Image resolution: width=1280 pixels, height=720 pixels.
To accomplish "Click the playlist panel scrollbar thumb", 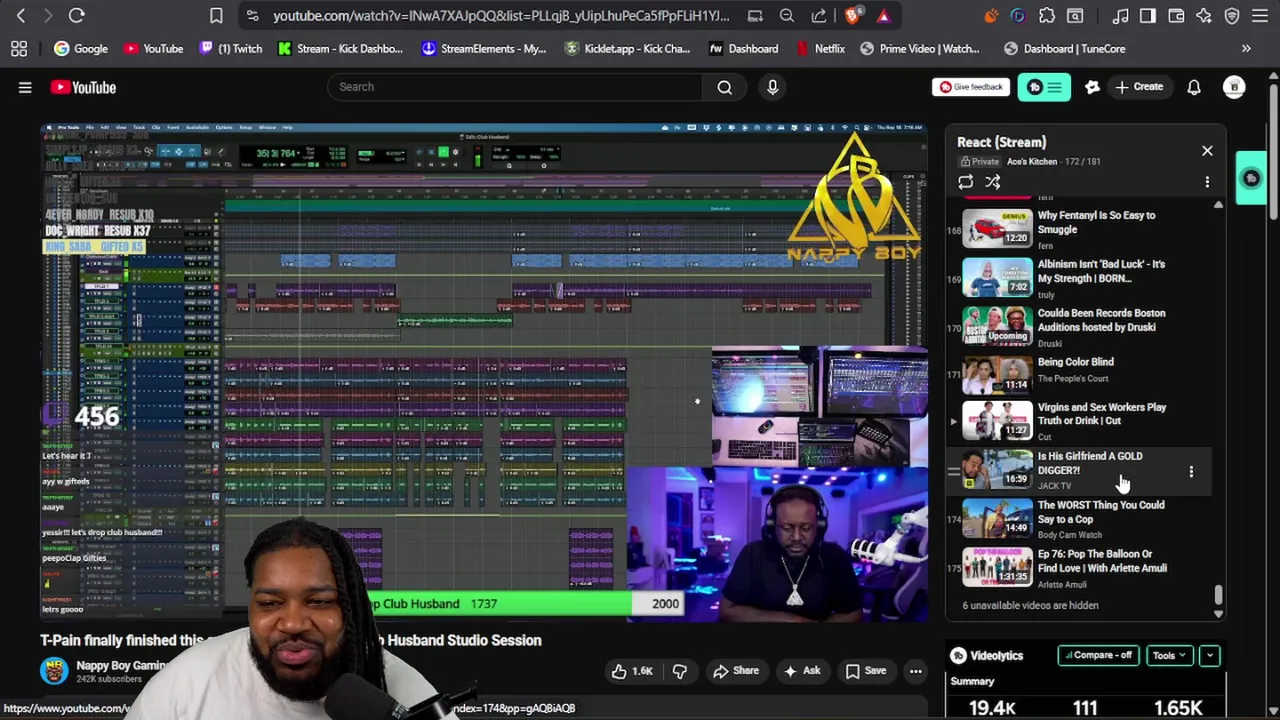I will click(x=1218, y=594).
